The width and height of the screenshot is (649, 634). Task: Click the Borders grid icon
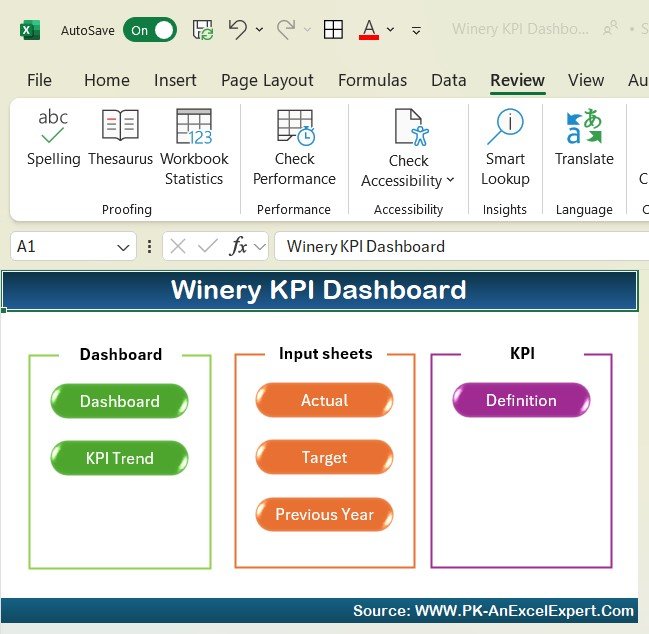[x=333, y=30]
